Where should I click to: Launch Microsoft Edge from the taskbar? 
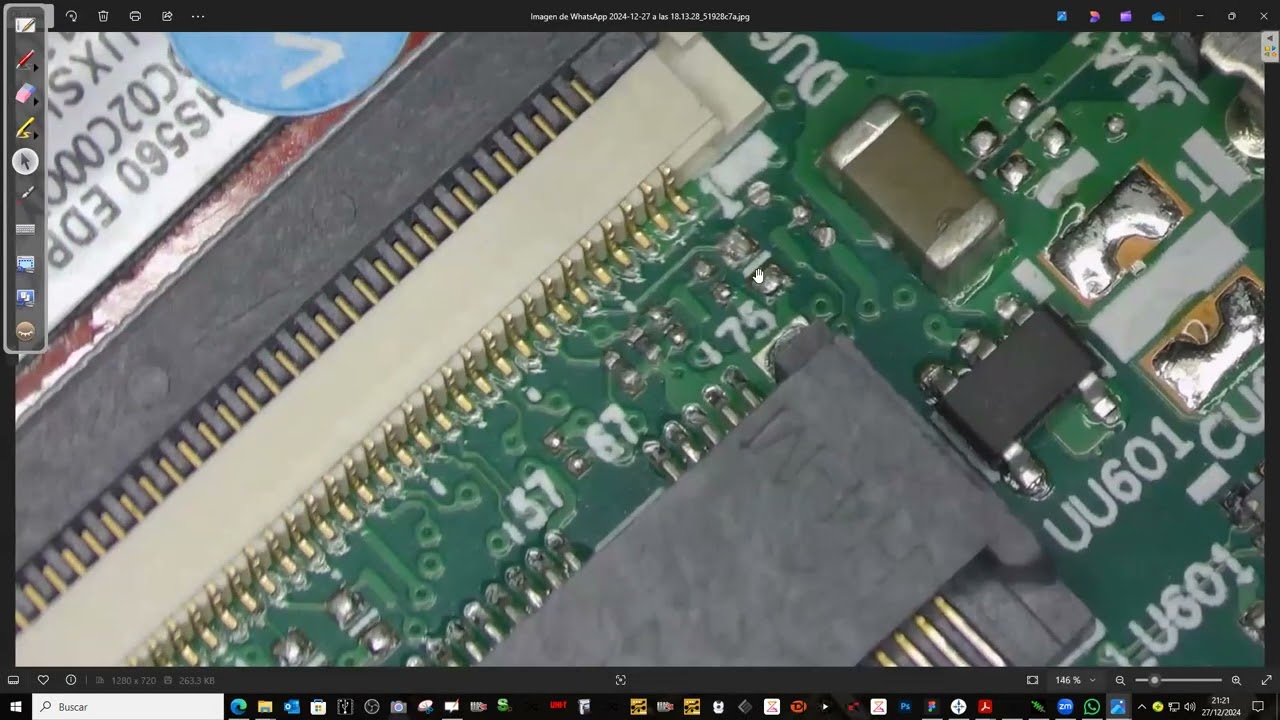238,706
